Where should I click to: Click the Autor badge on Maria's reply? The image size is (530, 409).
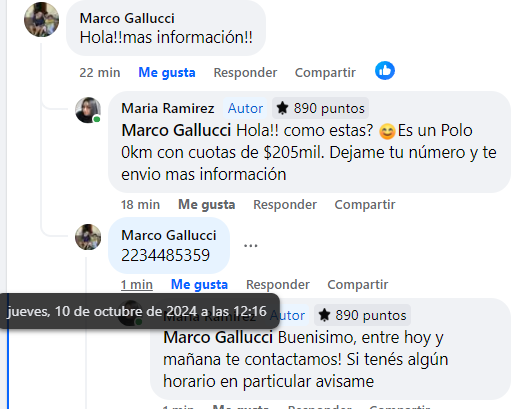tap(245, 109)
